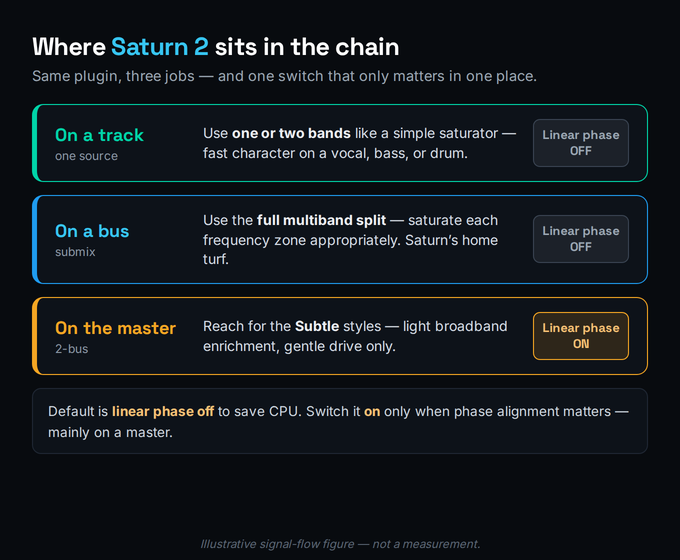Select the 'On the master' heading
Image resolution: width=680 pixels, height=560 pixels.
coord(115,328)
